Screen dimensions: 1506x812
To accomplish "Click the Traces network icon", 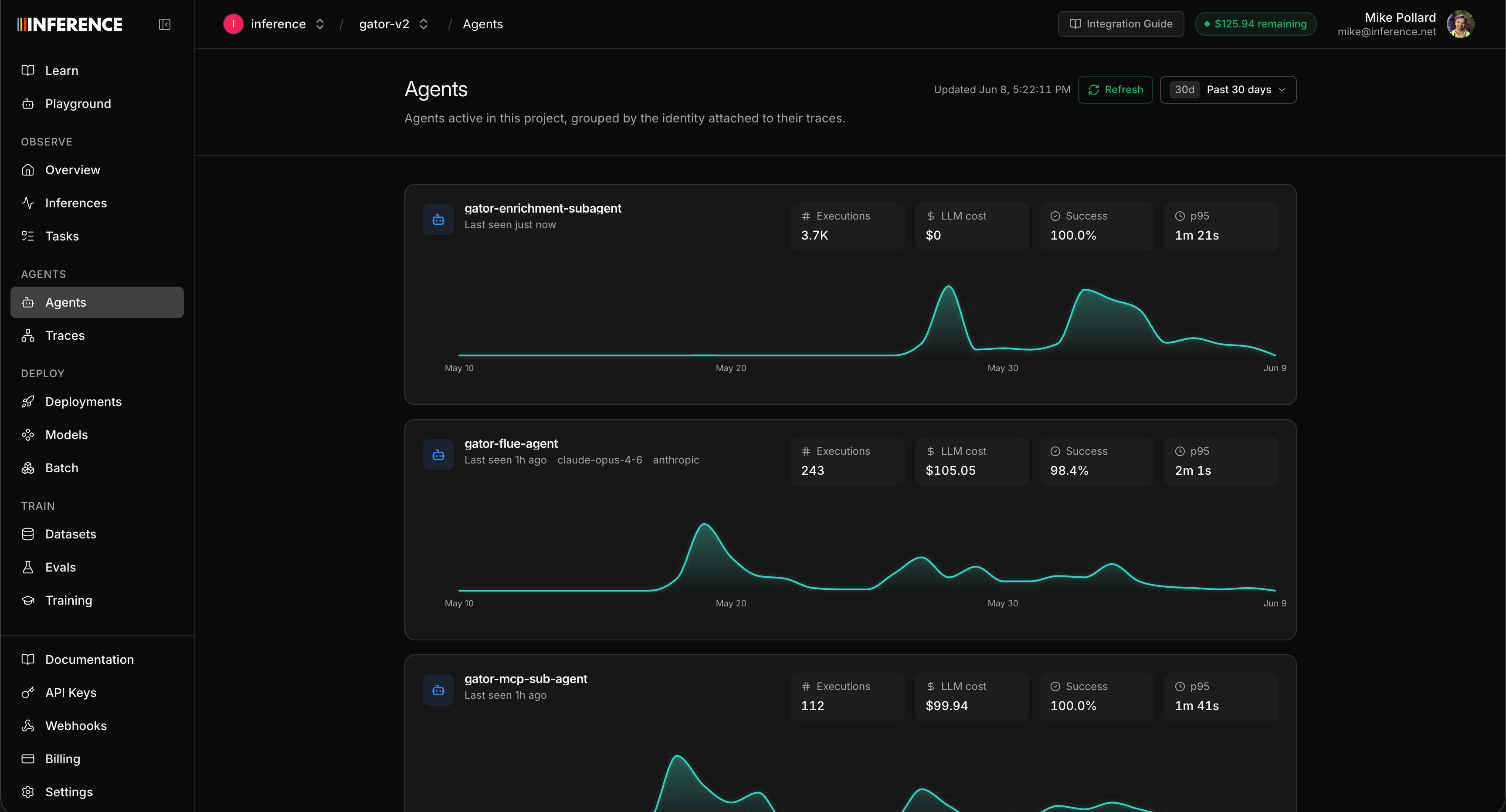I will [28, 335].
